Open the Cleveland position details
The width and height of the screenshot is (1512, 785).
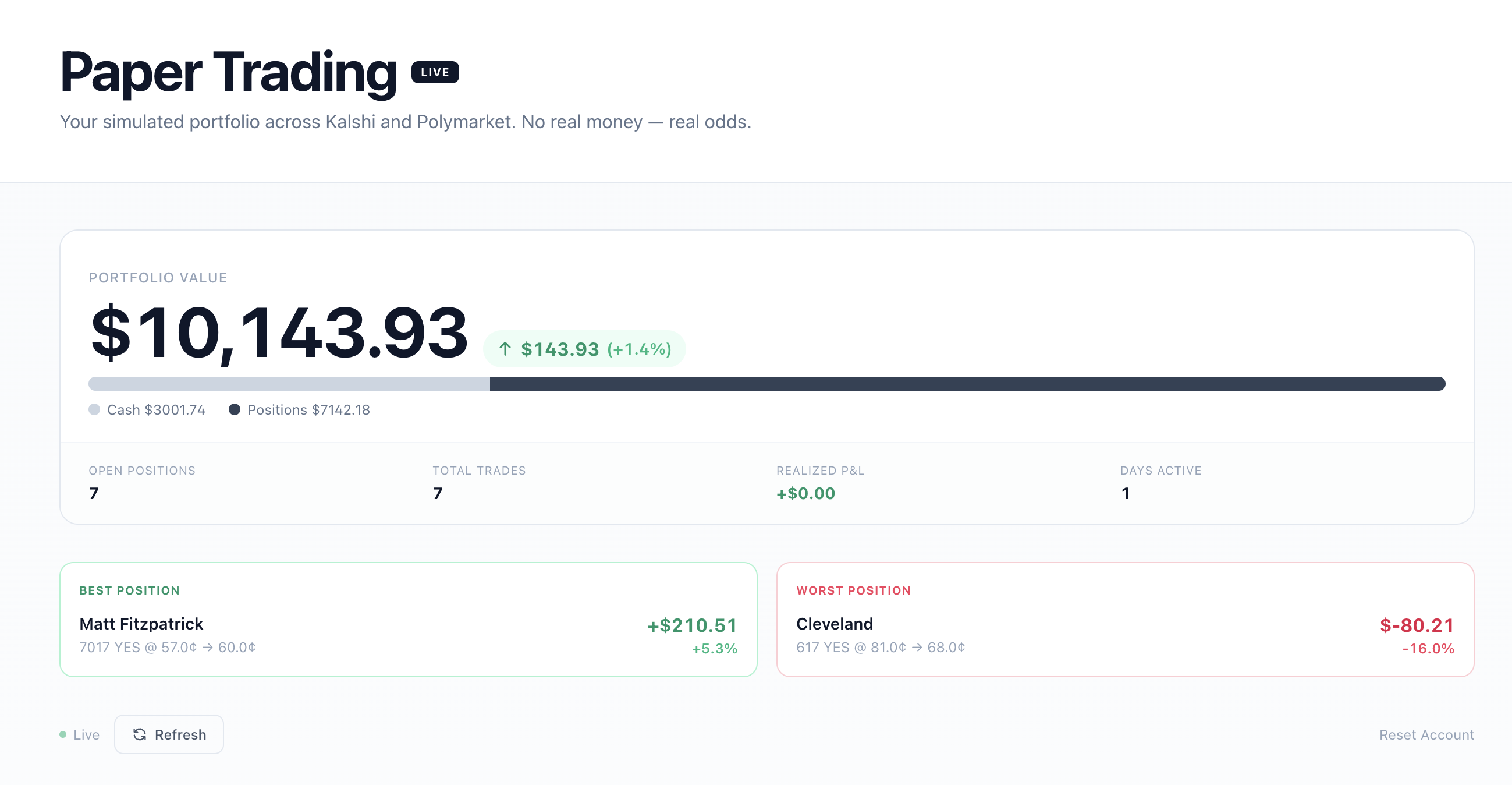click(834, 624)
